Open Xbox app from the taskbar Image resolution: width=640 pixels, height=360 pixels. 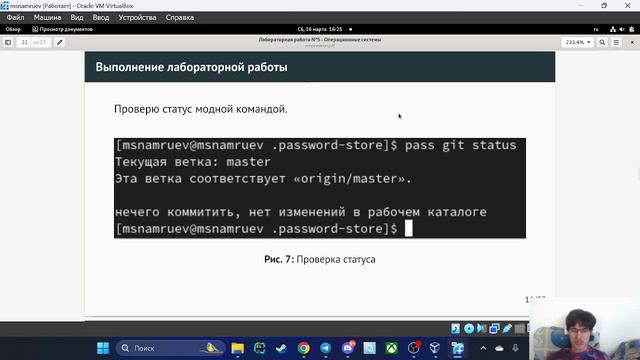392,348
